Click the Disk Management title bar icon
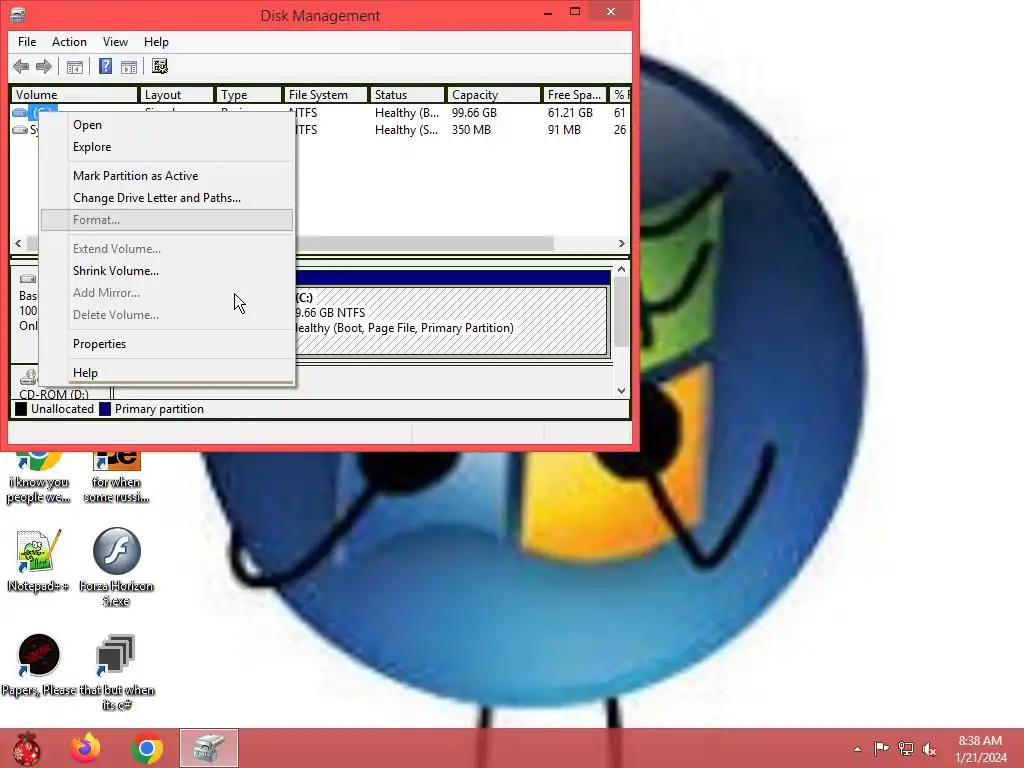1024x768 pixels. 18,15
